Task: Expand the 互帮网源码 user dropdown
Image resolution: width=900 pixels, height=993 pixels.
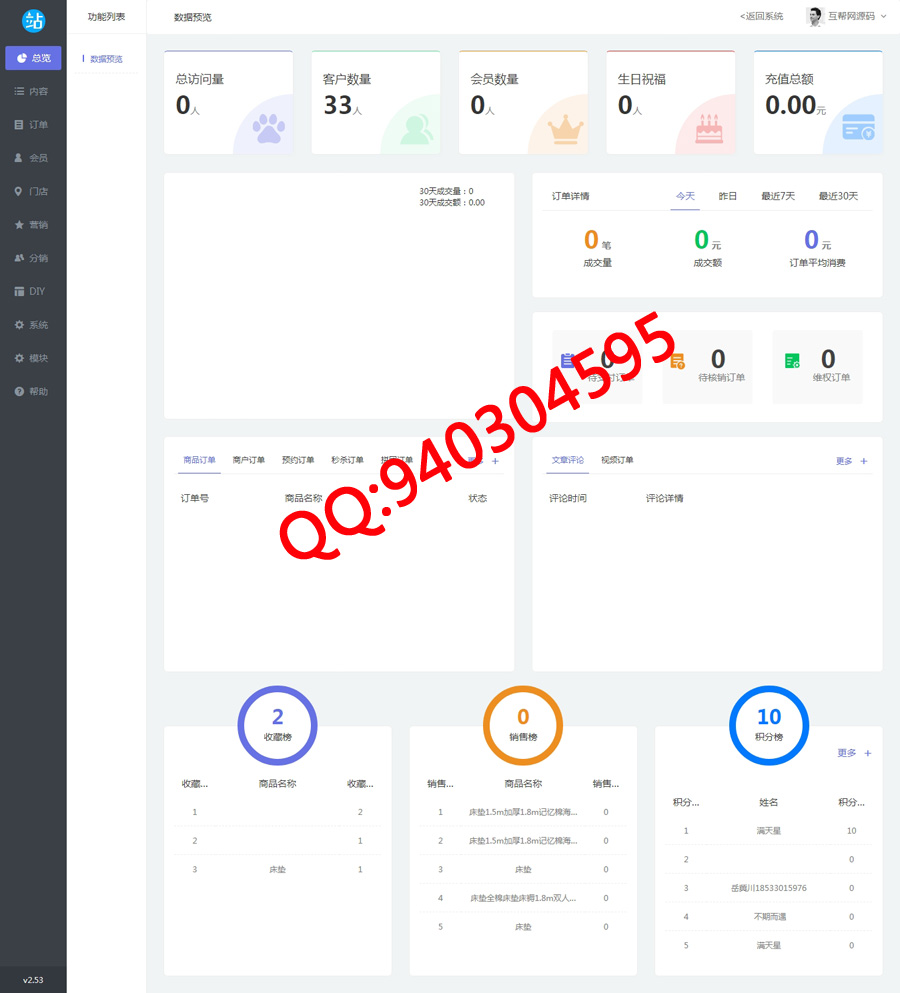Action: [848, 17]
